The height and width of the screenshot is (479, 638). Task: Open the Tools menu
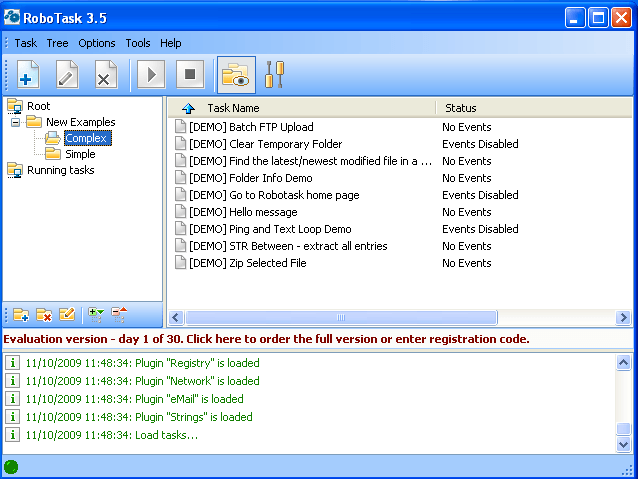tap(138, 43)
